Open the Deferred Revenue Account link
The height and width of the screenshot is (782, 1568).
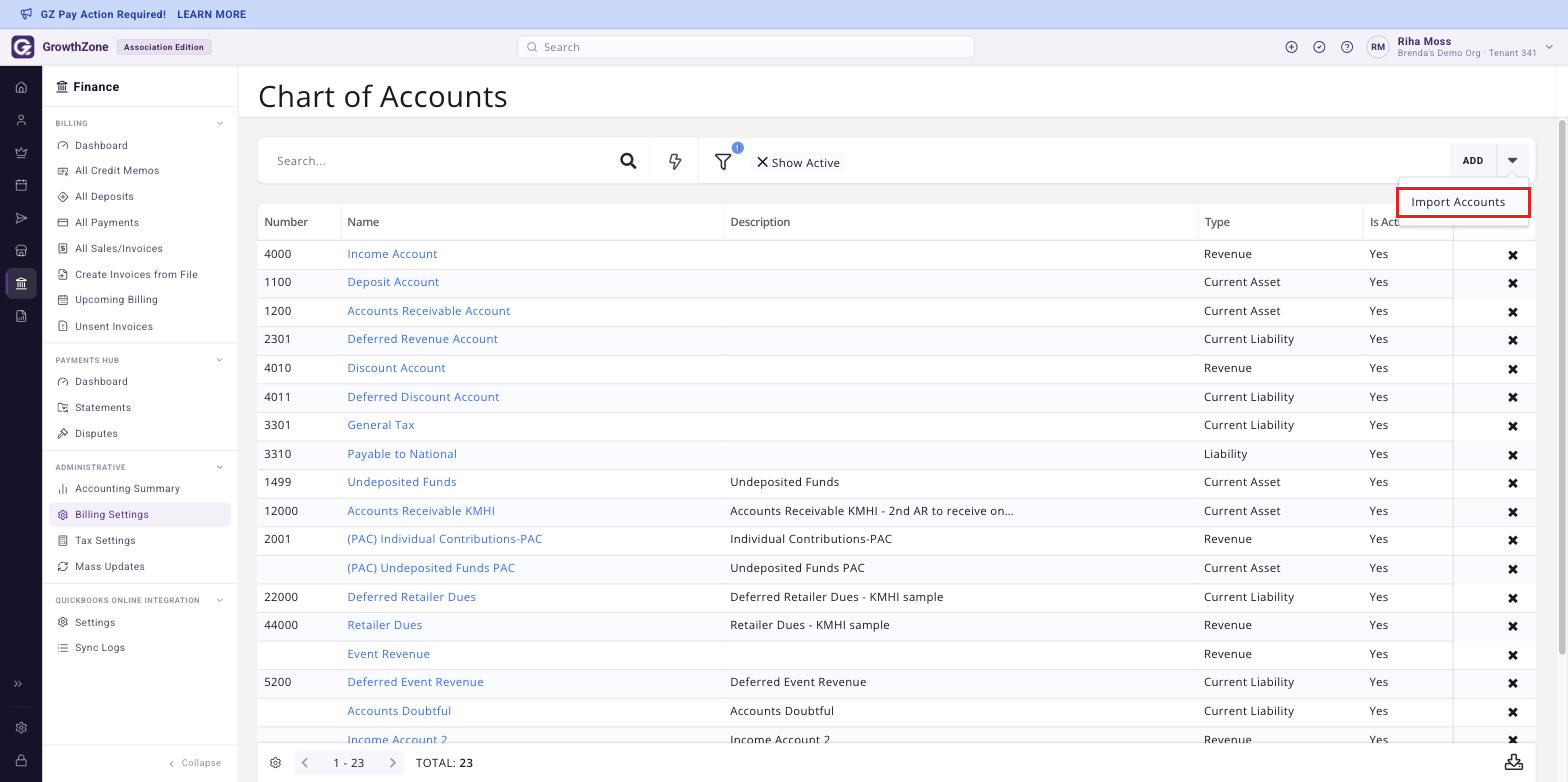(422, 339)
